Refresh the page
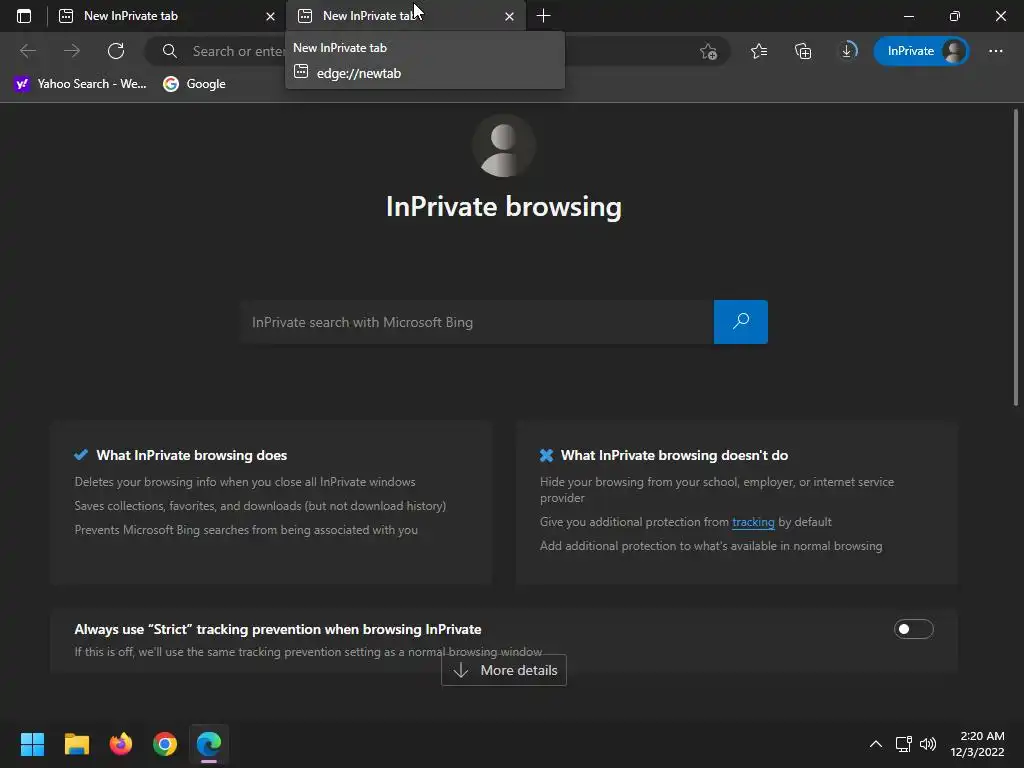 (x=116, y=51)
